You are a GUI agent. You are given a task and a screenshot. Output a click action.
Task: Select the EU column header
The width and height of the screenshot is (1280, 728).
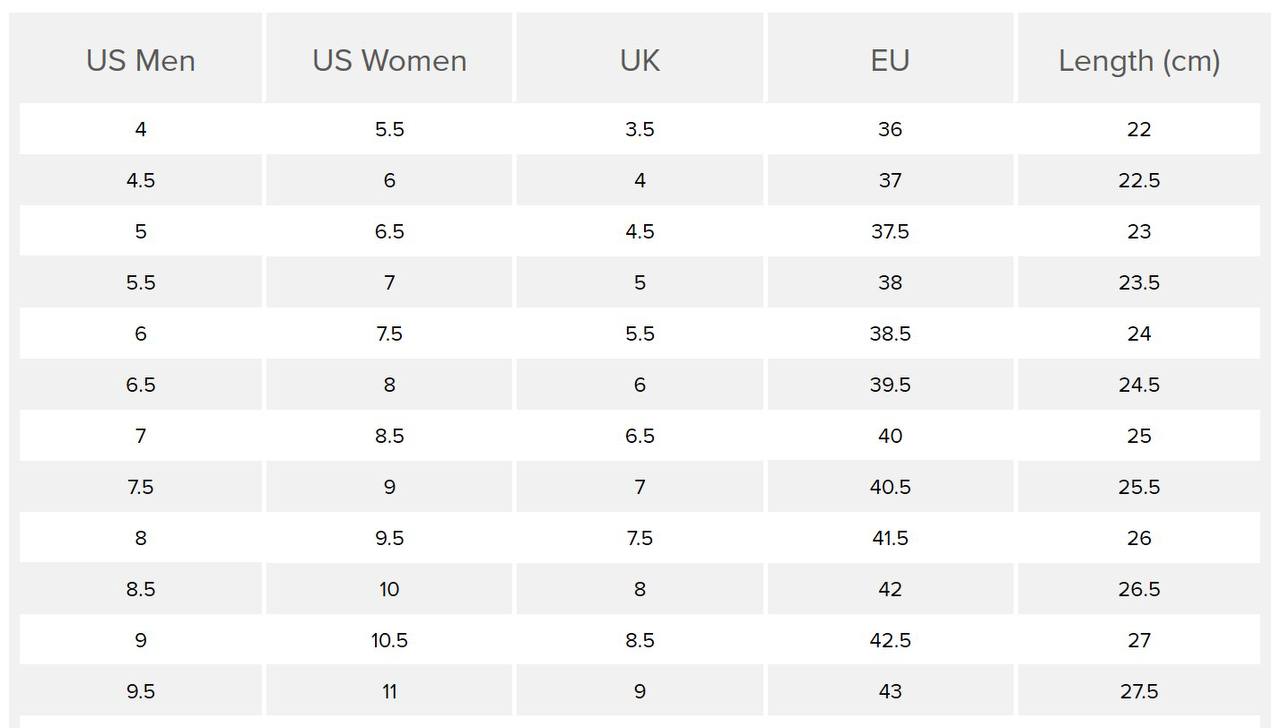point(890,61)
